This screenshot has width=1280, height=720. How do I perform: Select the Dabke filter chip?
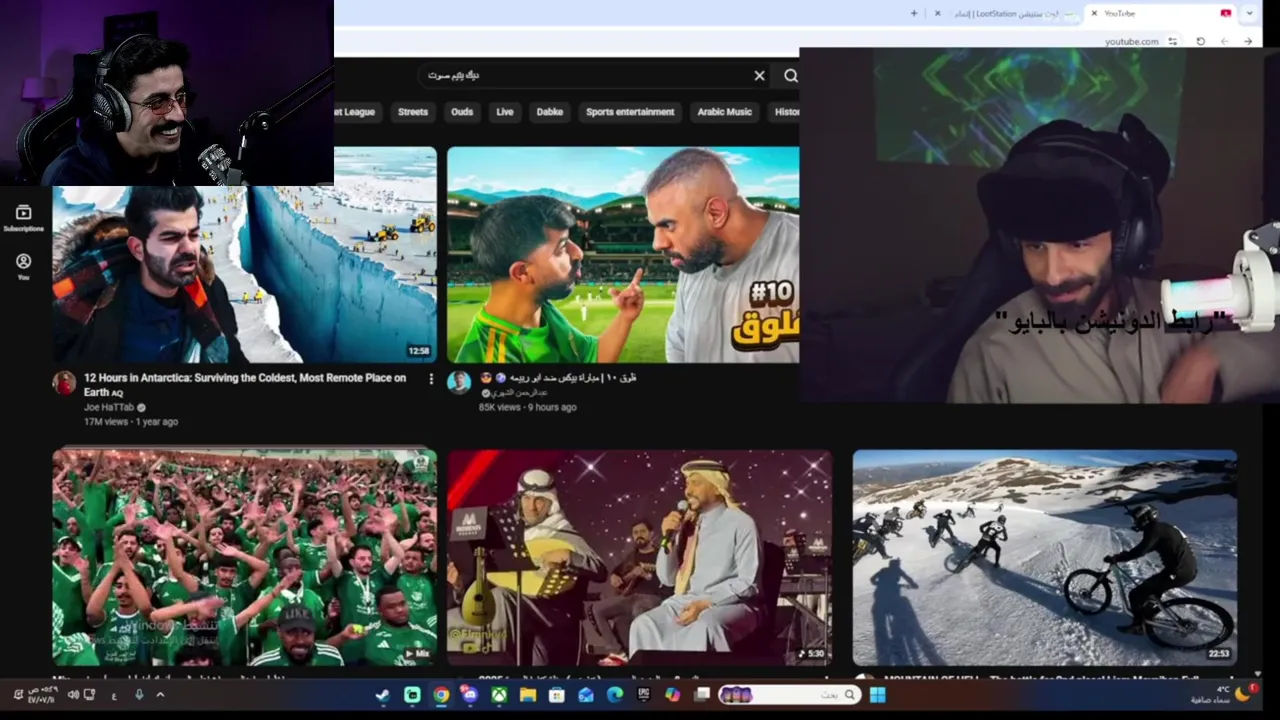[550, 112]
